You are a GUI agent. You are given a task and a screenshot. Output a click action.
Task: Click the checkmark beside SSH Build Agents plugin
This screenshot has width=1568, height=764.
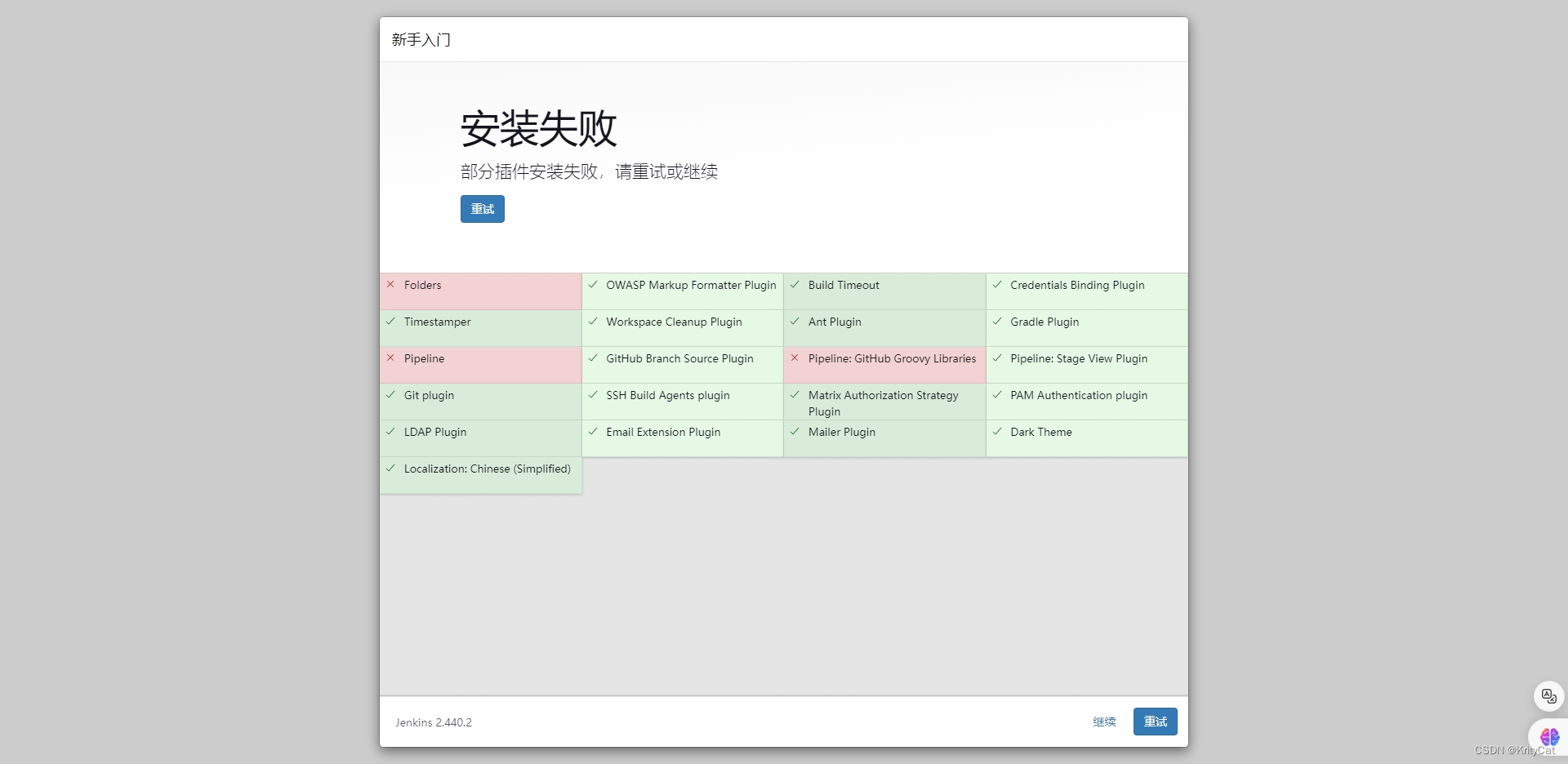pyautogui.click(x=593, y=394)
